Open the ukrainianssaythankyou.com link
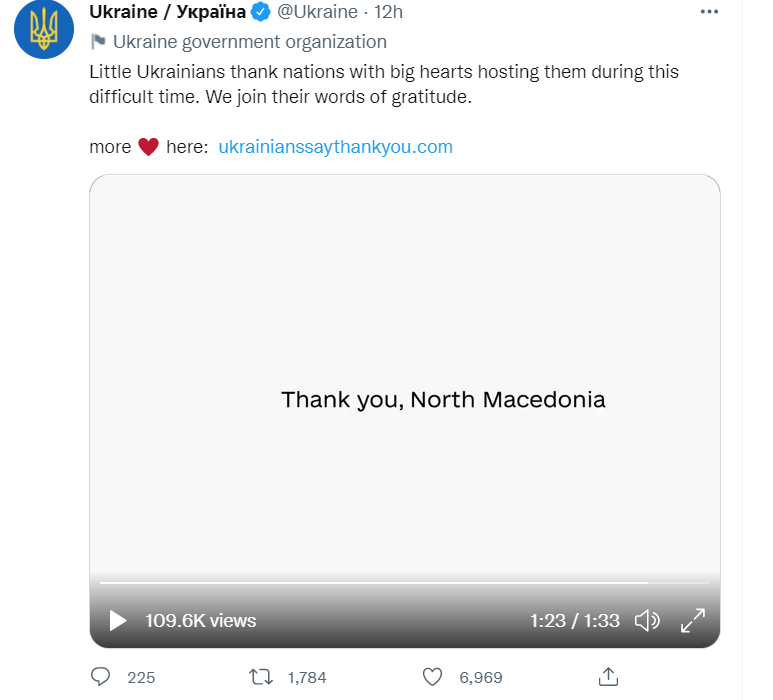Screen dimensions: 773x700 (x=335, y=147)
